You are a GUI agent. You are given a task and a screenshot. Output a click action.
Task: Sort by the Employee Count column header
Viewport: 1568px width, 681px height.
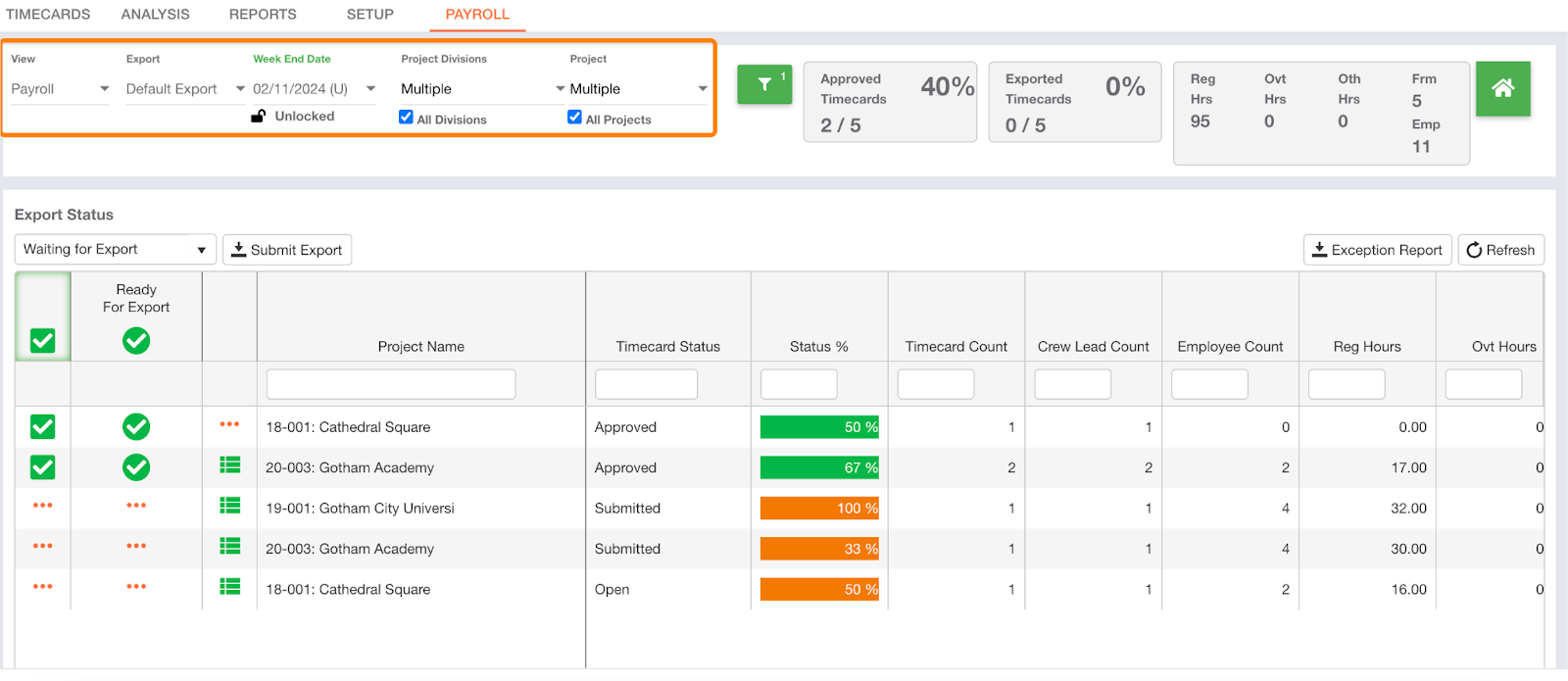[1230, 347]
